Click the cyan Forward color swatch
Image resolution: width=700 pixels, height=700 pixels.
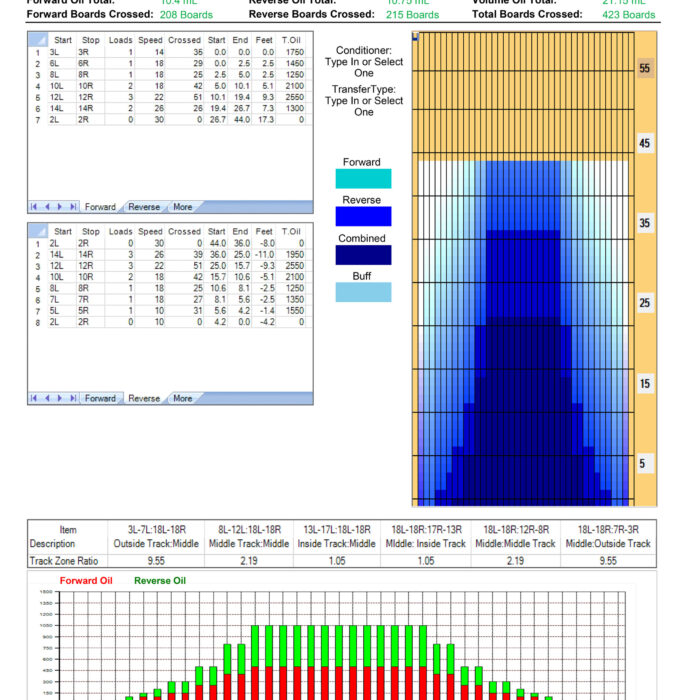tap(363, 178)
